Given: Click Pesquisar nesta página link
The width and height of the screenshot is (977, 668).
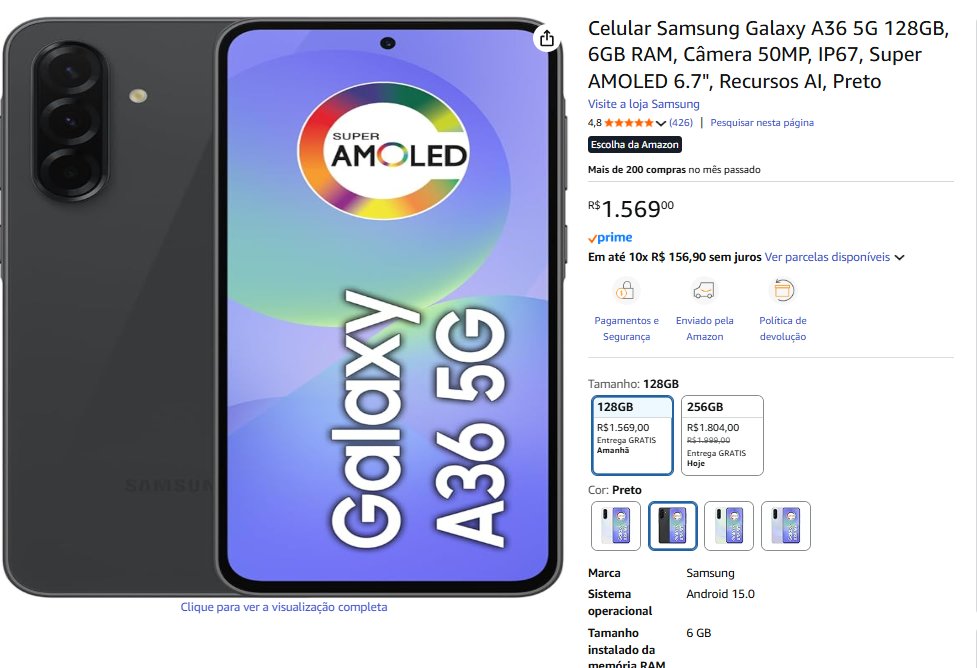Looking at the screenshot, I should coord(762,123).
